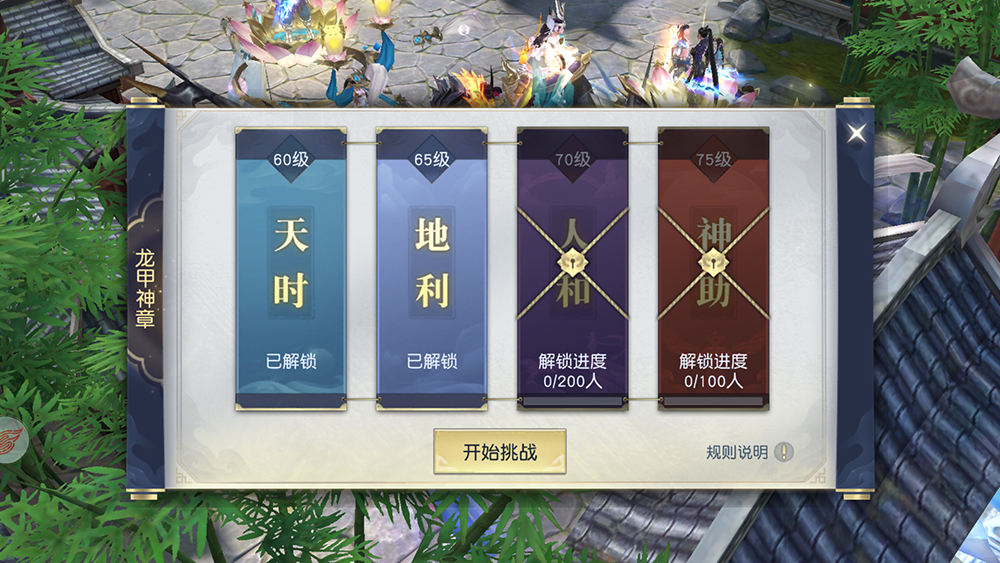Open the 规则说明 rules link
The image size is (1000, 563).
(x=737, y=452)
